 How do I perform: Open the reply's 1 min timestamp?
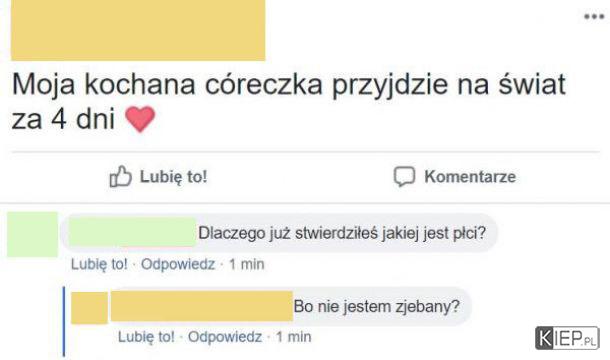click(294, 337)
